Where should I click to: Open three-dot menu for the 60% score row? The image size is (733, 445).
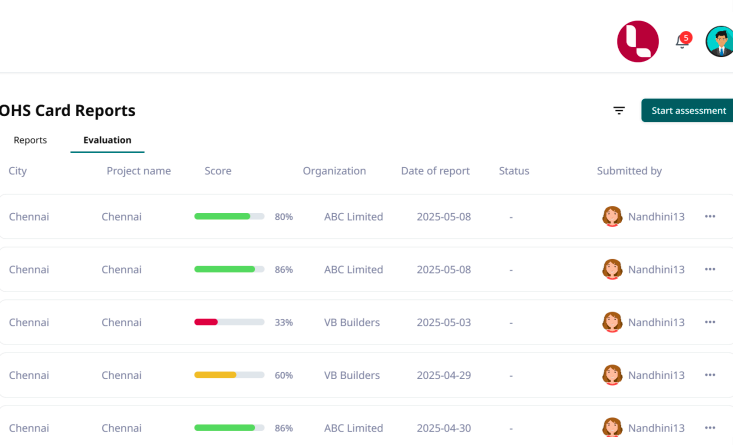tap(710, 375)
